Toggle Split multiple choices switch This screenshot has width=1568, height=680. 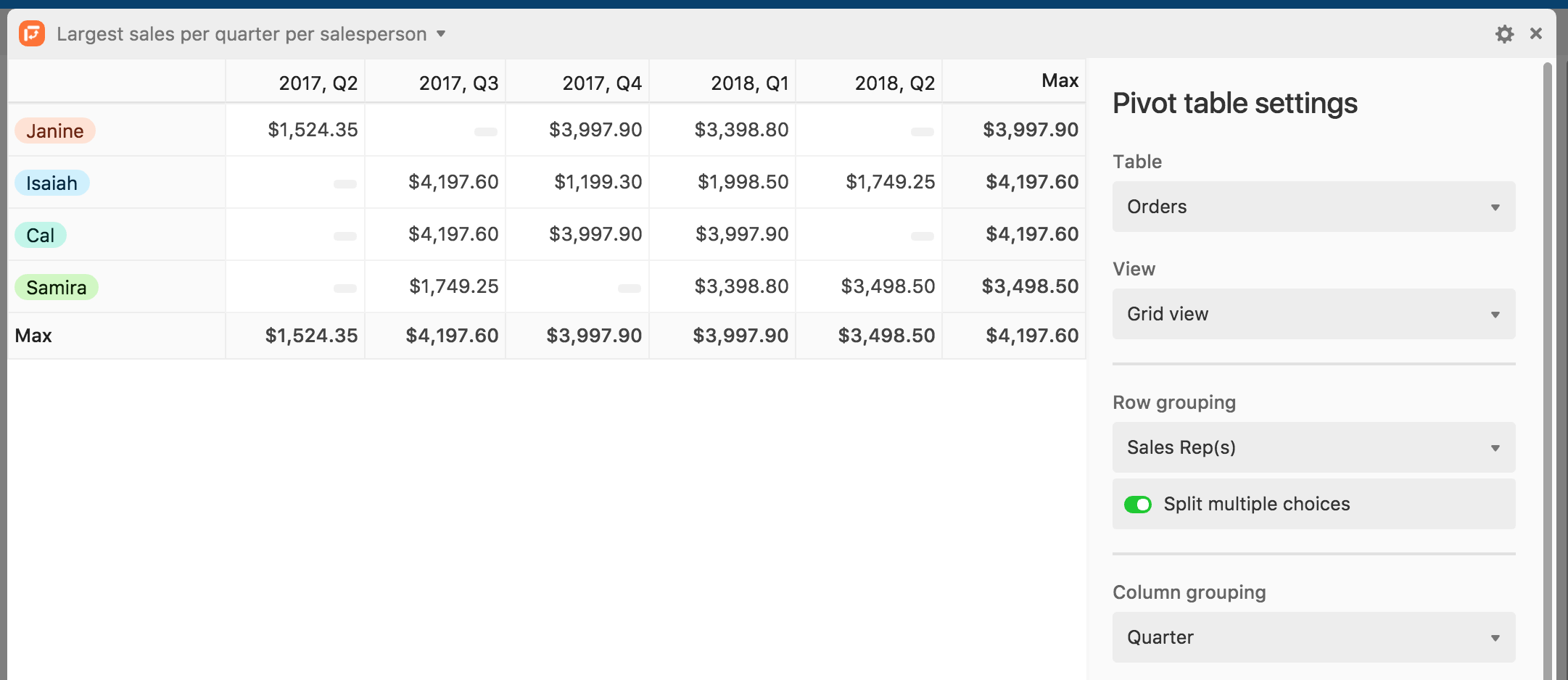tap(1137, 504)
